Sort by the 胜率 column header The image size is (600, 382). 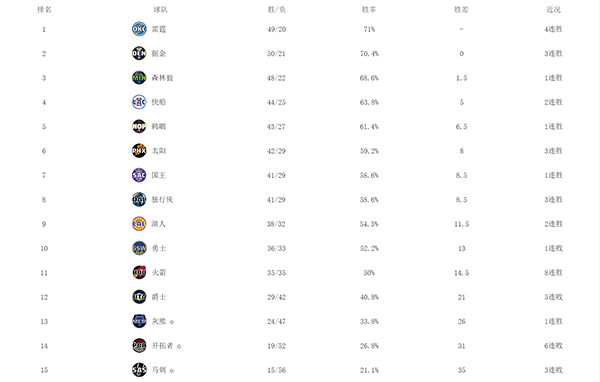(x=369, y=10)
